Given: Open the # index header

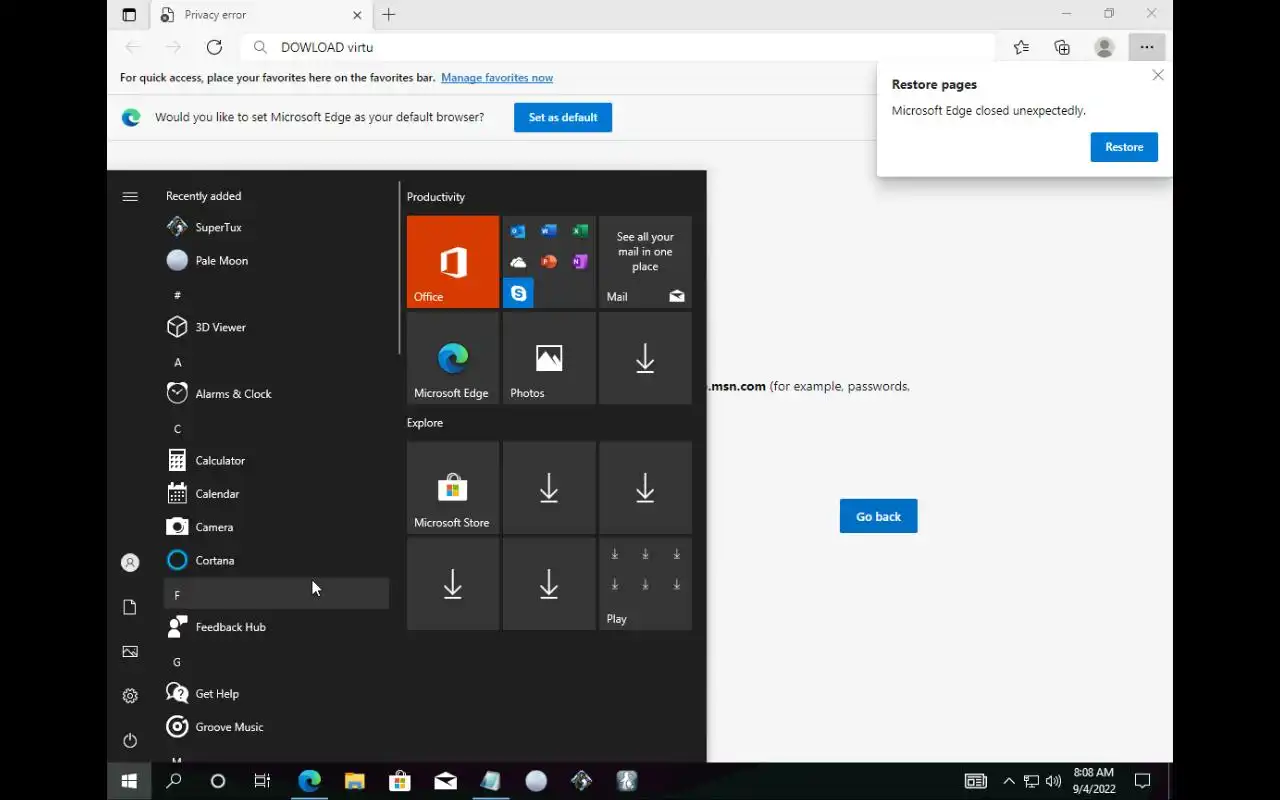Looking at the screenshot, I should 276,294.
